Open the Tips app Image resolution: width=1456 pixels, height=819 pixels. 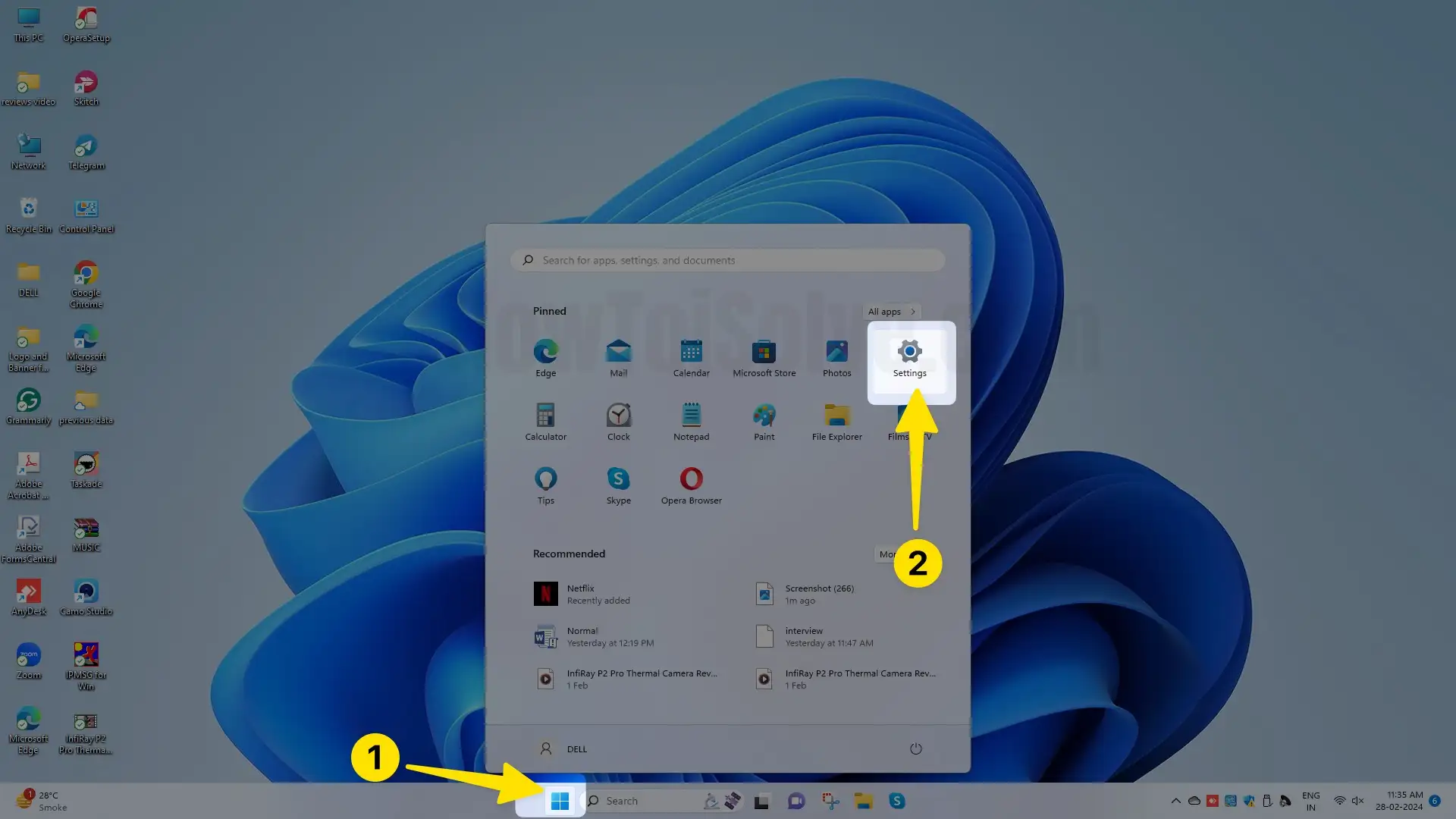point(546,486)
